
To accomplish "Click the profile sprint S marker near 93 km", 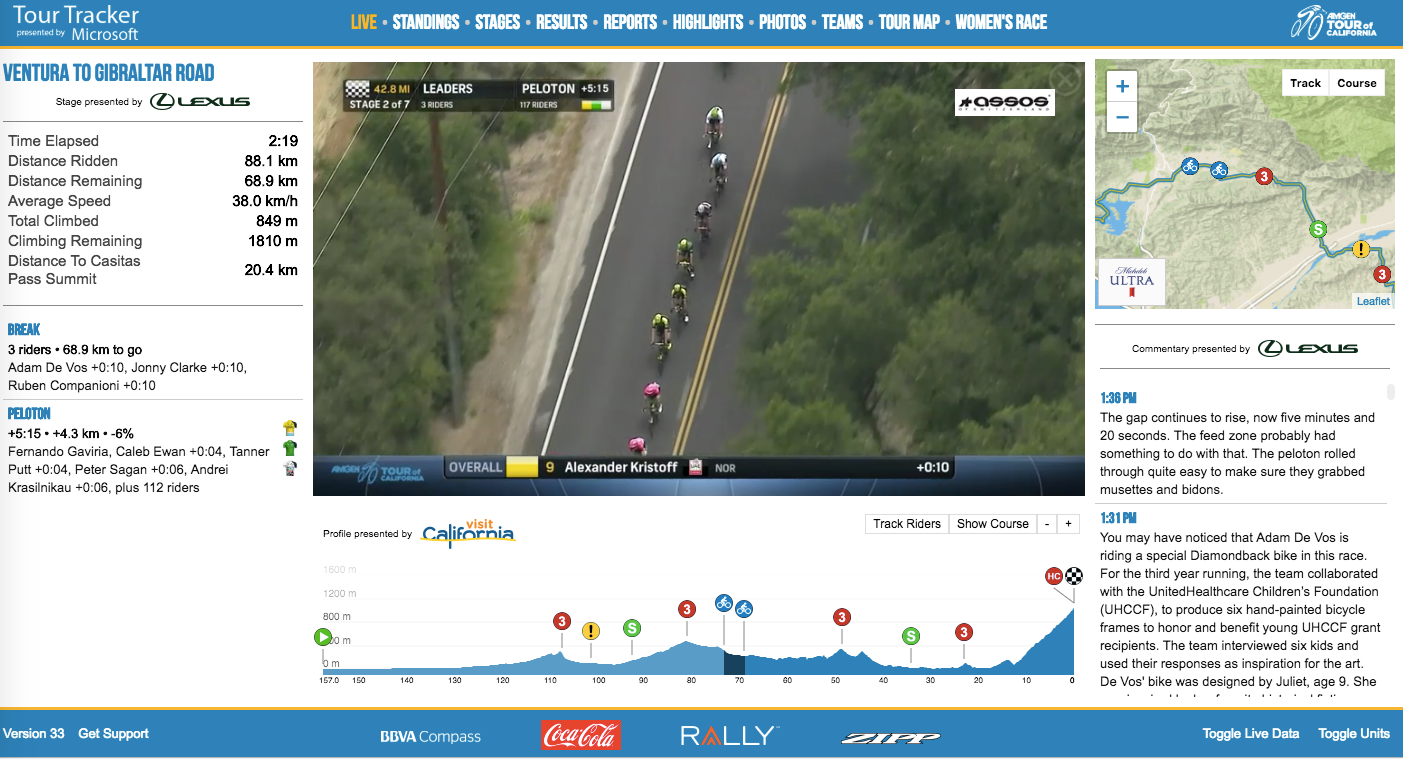I will (x=632, y=628).
